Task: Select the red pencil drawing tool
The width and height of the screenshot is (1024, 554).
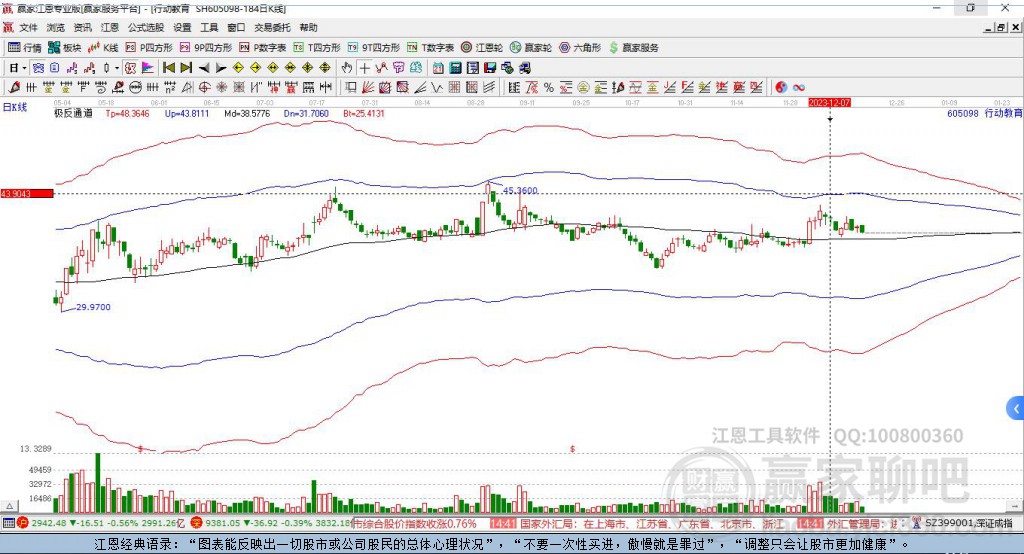Action: point(14,87)
